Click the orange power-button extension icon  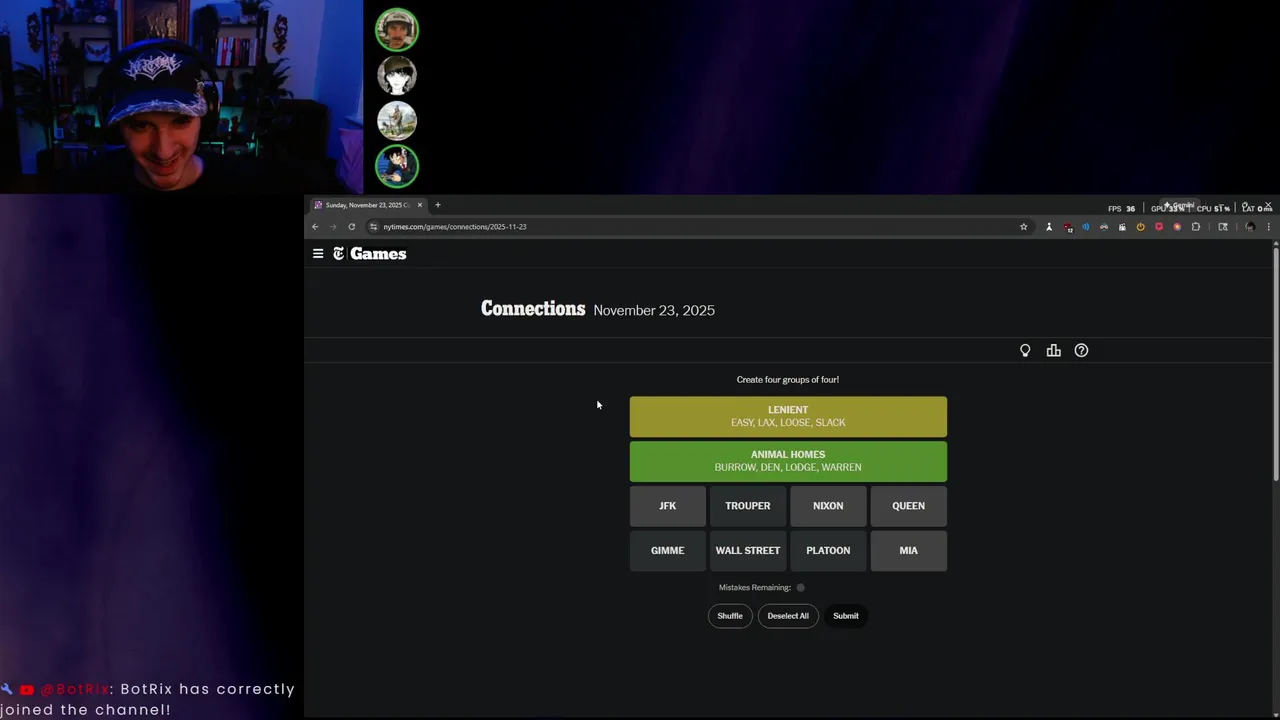(1141, 227)
